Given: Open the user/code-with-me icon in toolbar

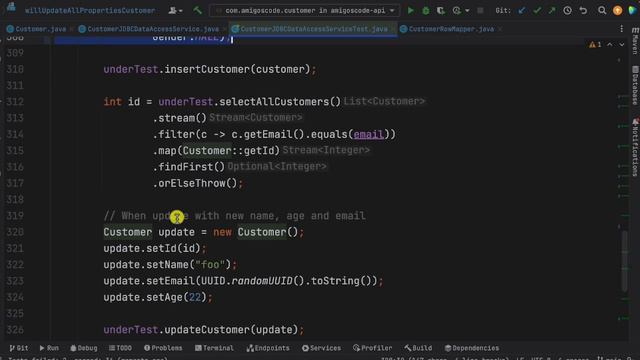Looking at the screenshot, I should (173, 11).
